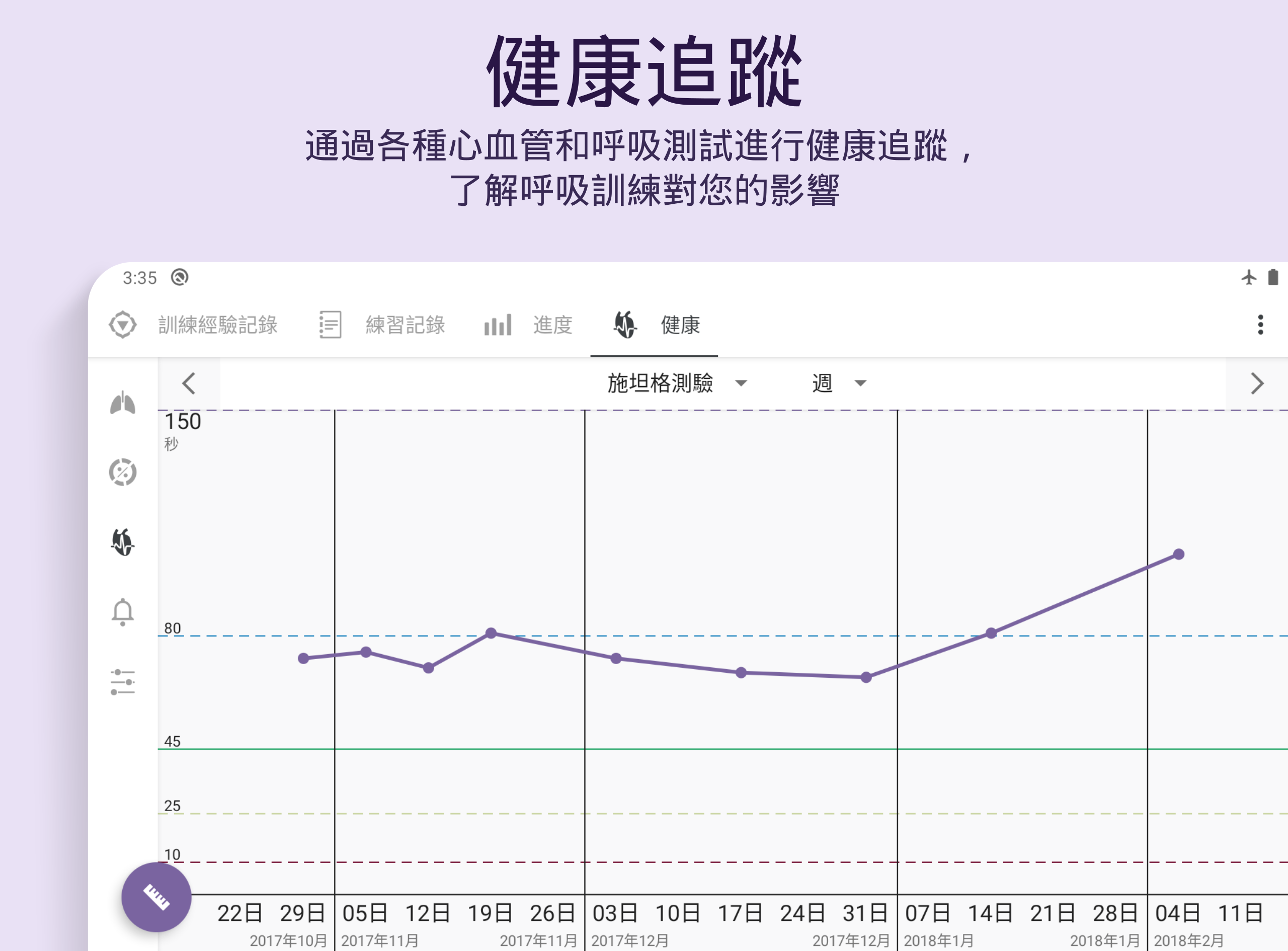Click the 10 threshold label
Image resolution: width=1288 pixels, height=951 pixels.
click(172, 854)
